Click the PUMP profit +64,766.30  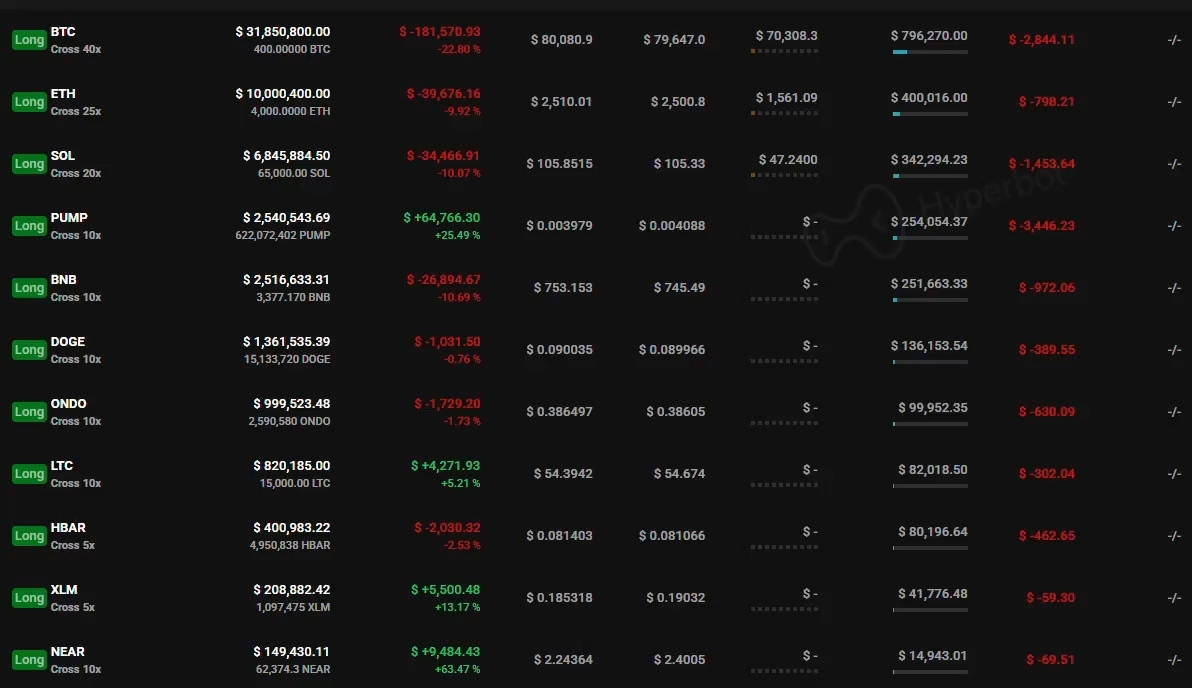(x=442, y=218)
